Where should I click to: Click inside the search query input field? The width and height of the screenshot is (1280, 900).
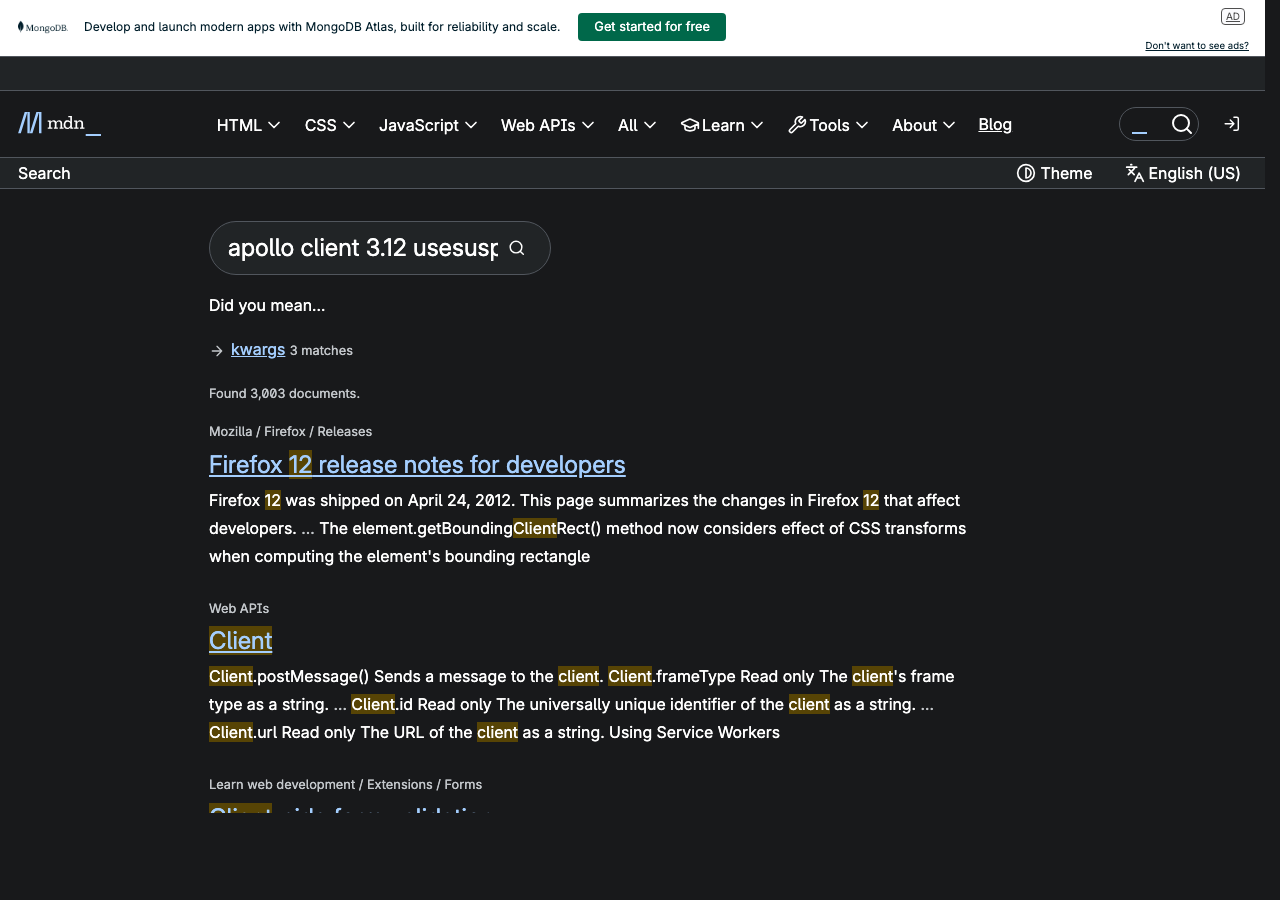[360, 247]
